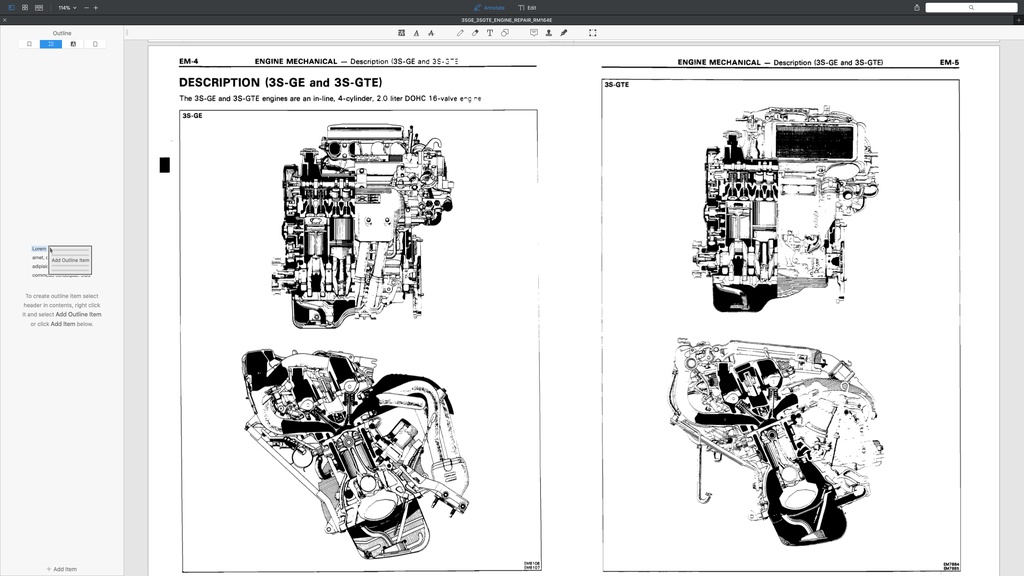1024x576 pixels.
Task: Open the page thumbnails sidebar tab
Action: tap(95, 44)
